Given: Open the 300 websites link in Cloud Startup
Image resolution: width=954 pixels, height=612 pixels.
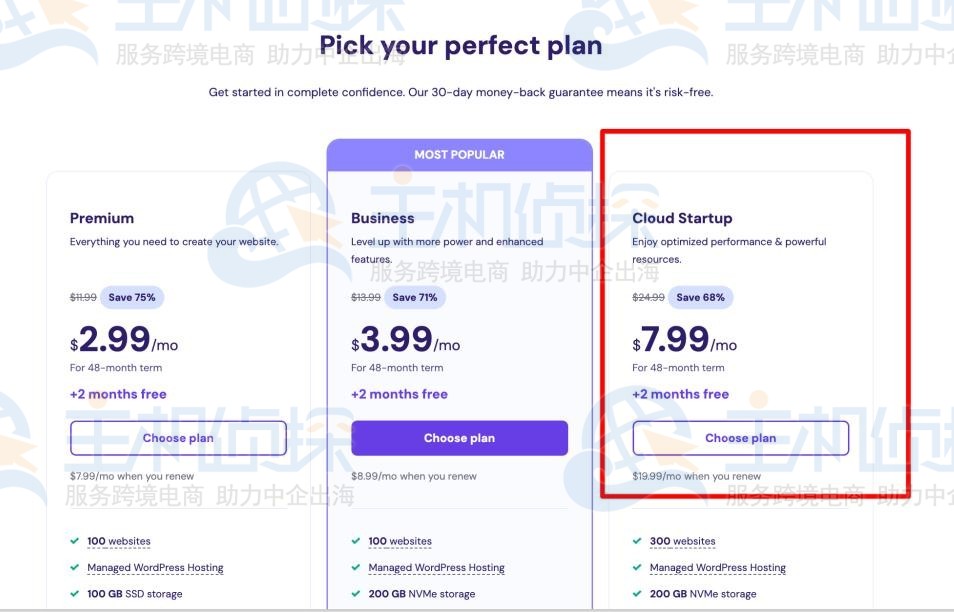Looking at the screenshot, I should point(682,541).
